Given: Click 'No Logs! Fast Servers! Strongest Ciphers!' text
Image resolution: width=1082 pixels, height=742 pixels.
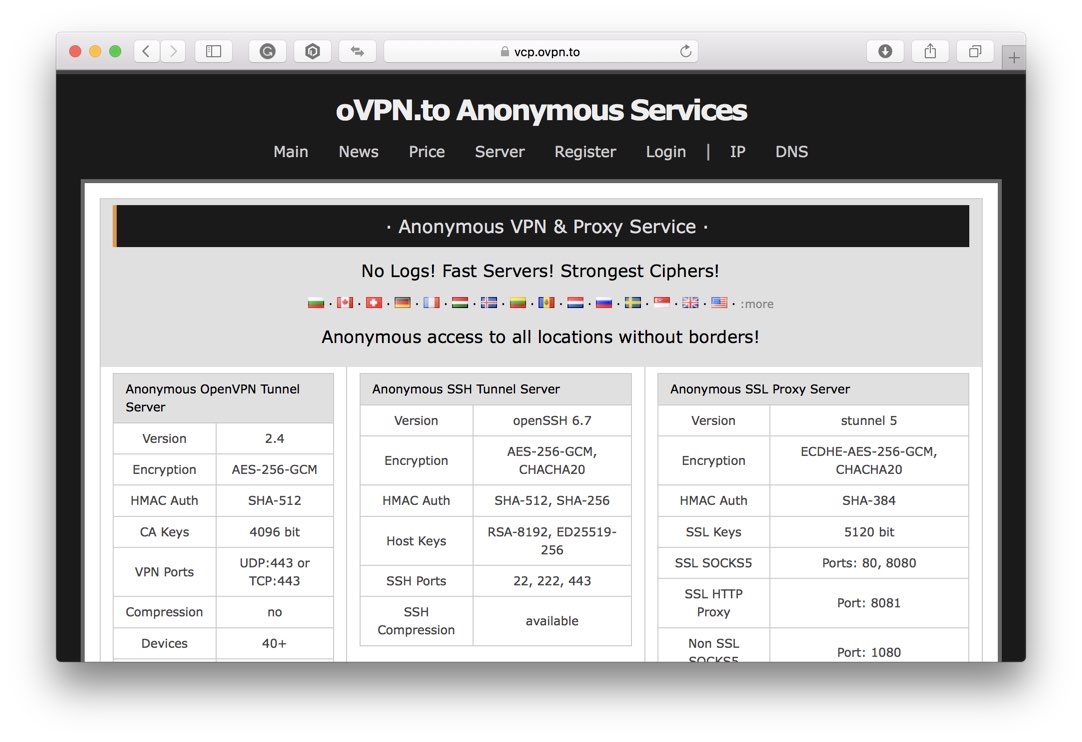Looking at the screenshot, I should 540,271.
